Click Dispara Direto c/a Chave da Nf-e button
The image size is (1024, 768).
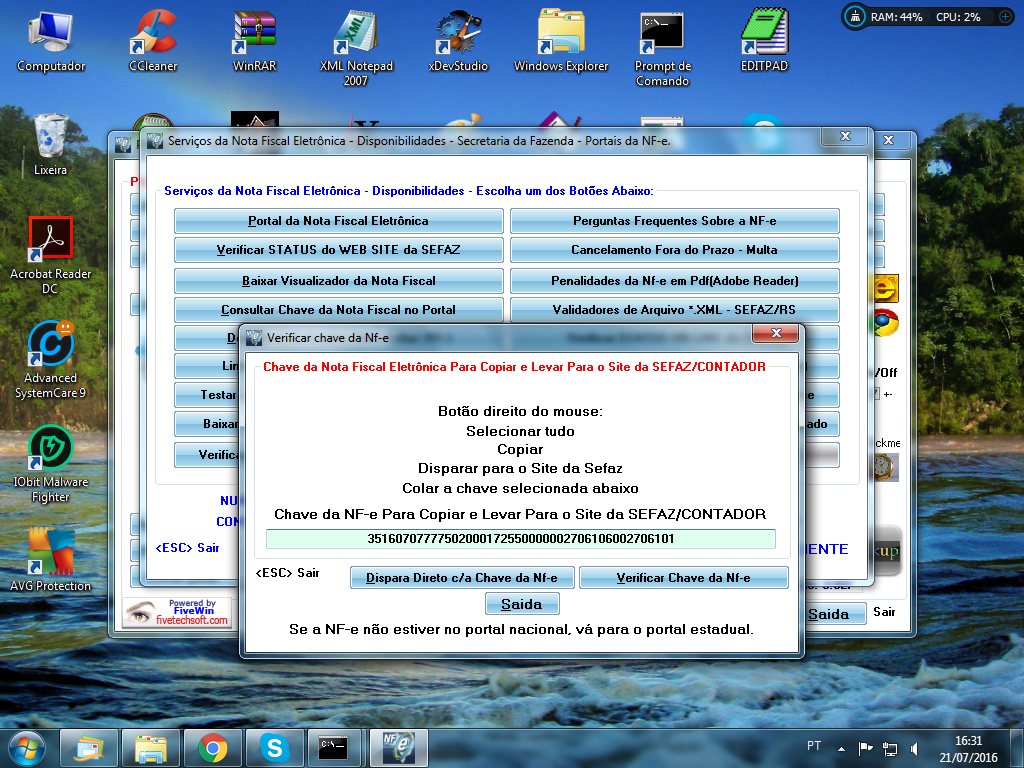click(461, 578)
